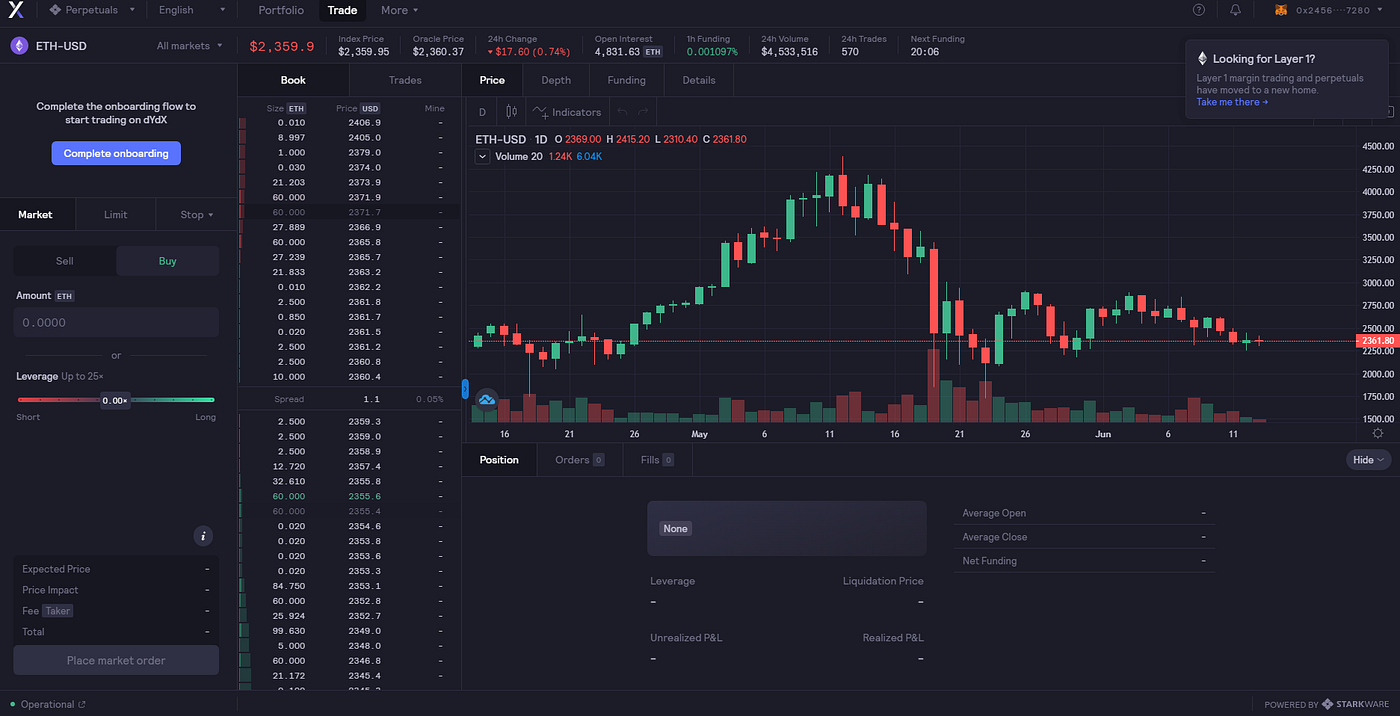This screenshot has height=716, width=1400.
Task: Click the dYdX logo icon
Action: coord(15,10)
